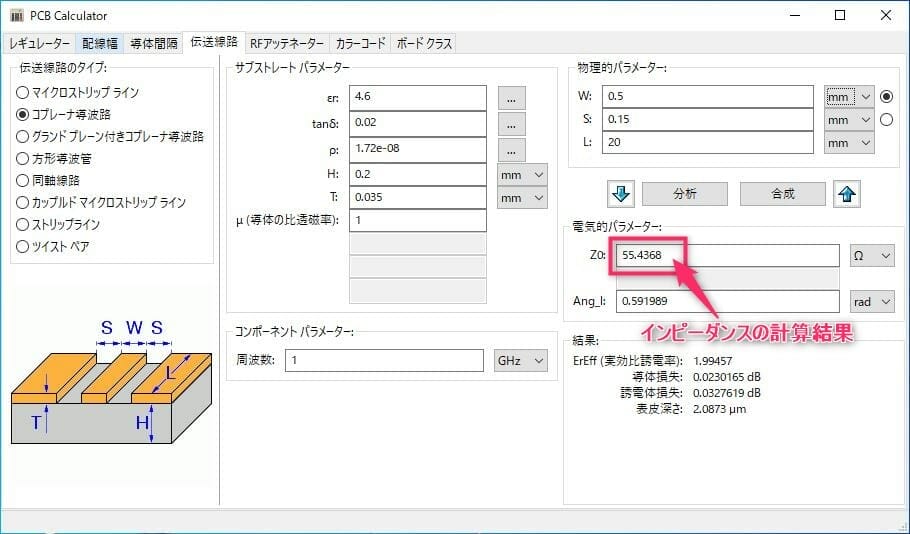
Task: Select the S parameter radio button
Action: click(886, 120)
